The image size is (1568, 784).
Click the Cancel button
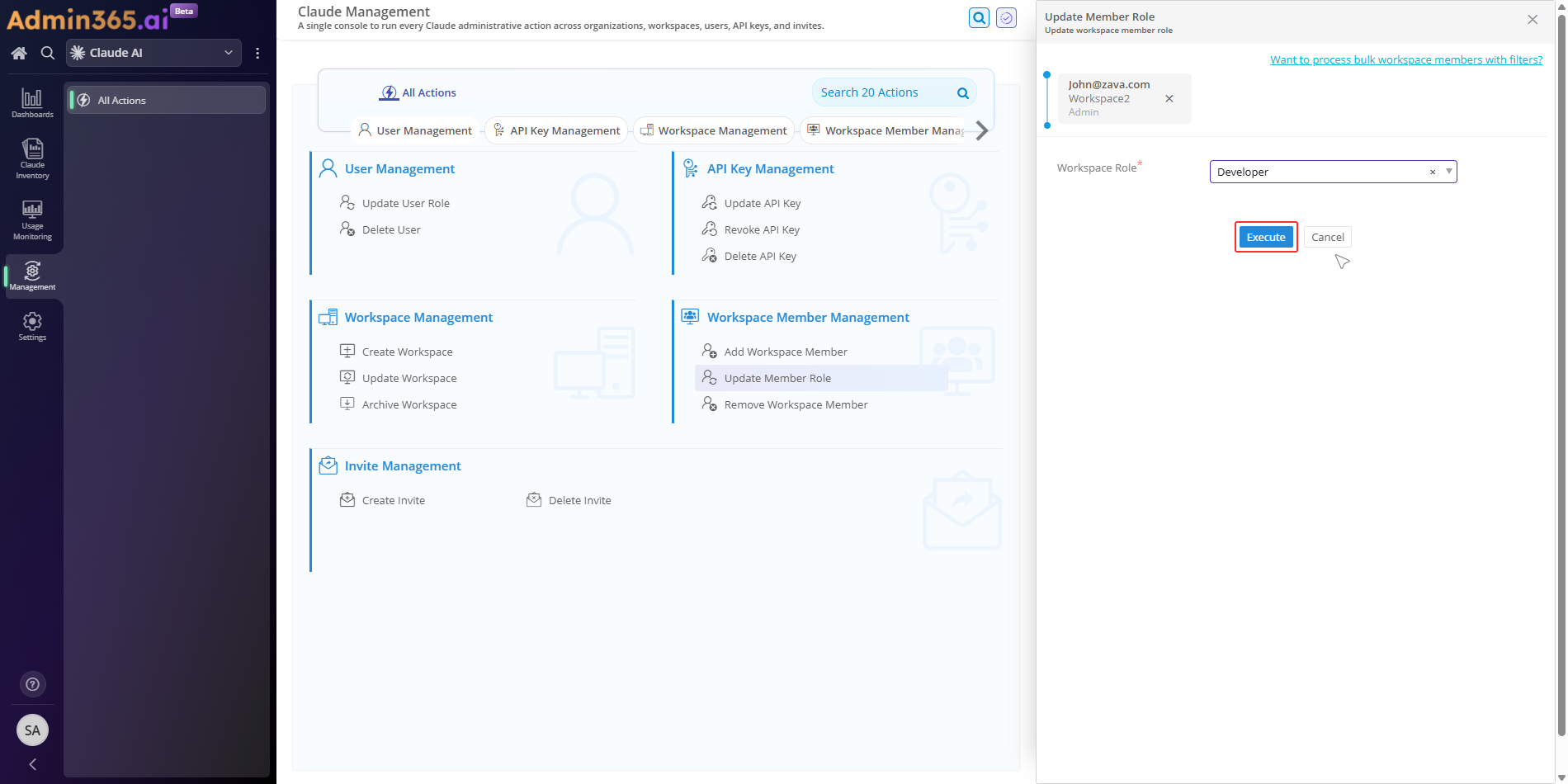pos(1327,237)
